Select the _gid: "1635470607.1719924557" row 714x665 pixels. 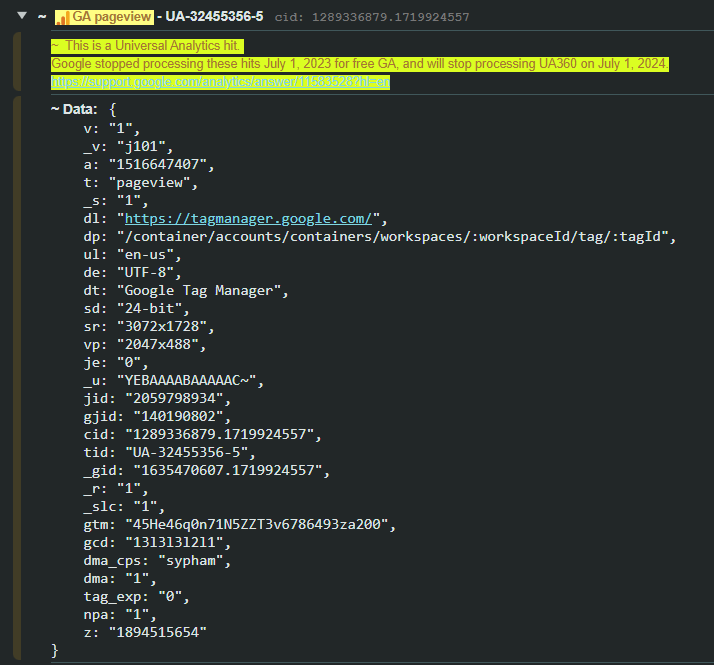(x=206, y=471)
